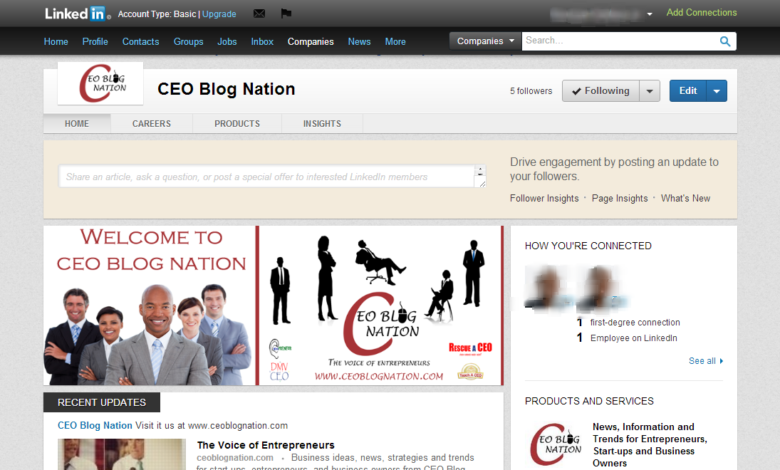This screenshot has width=780, height=470.
Task: Open The Voice of Entrepreneurs article title
Action: pos(265,445)
